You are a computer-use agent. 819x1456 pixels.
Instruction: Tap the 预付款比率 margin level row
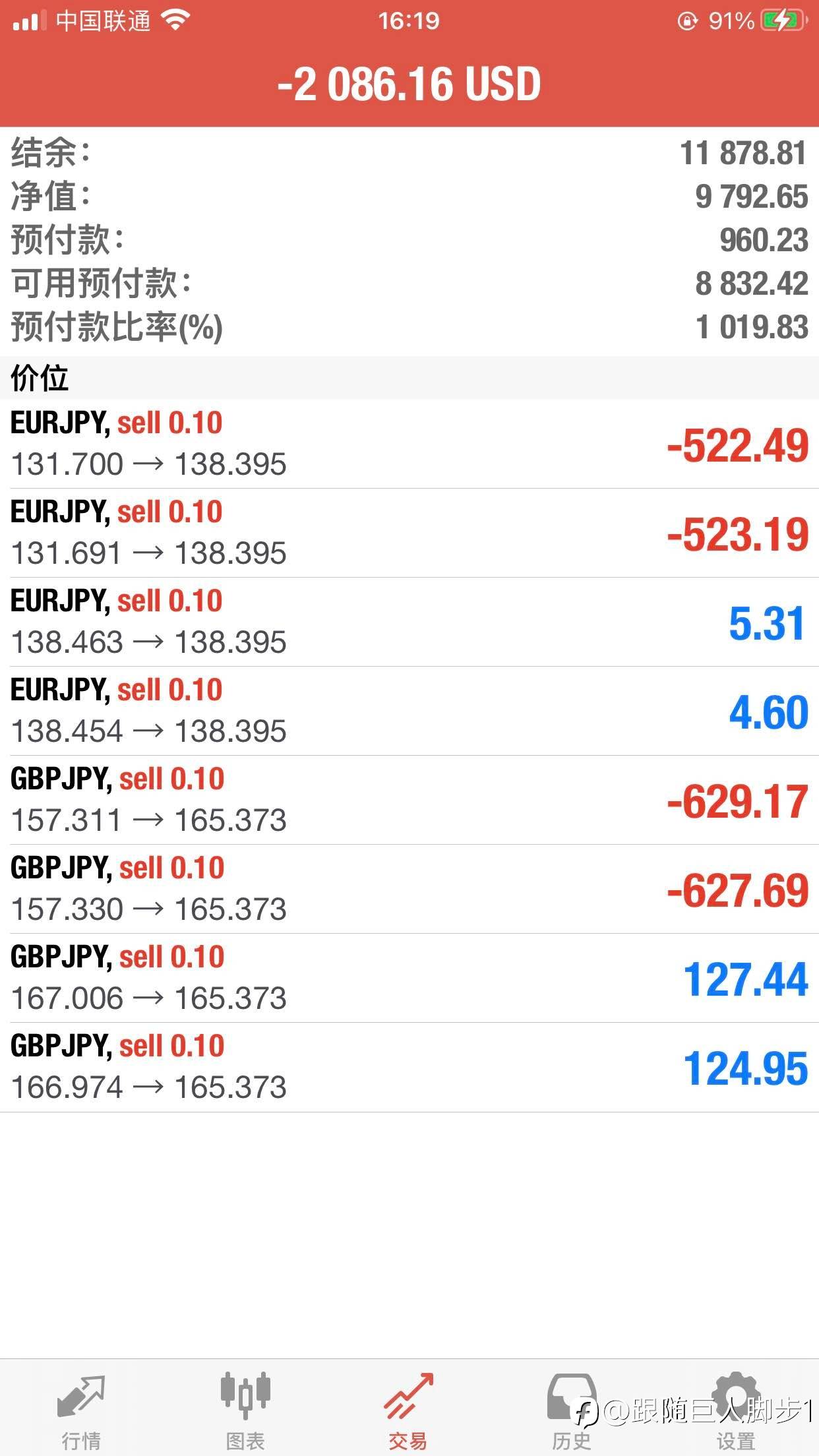[x=409, y=327]
